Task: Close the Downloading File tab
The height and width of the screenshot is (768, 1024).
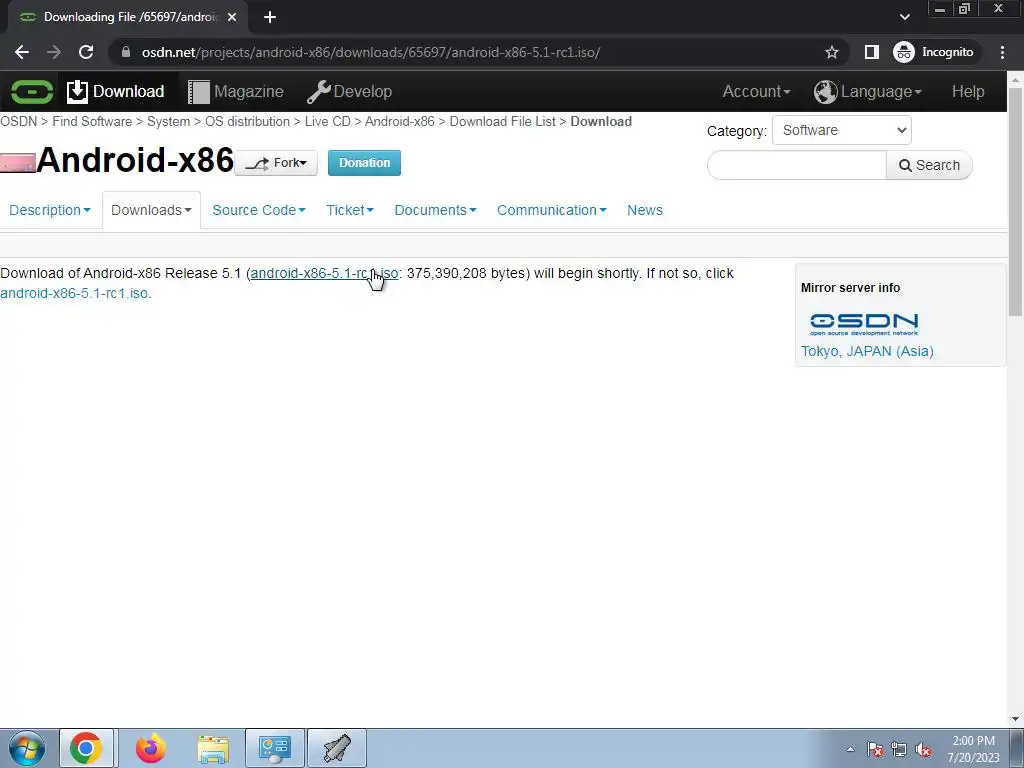Action: [232, 17]
